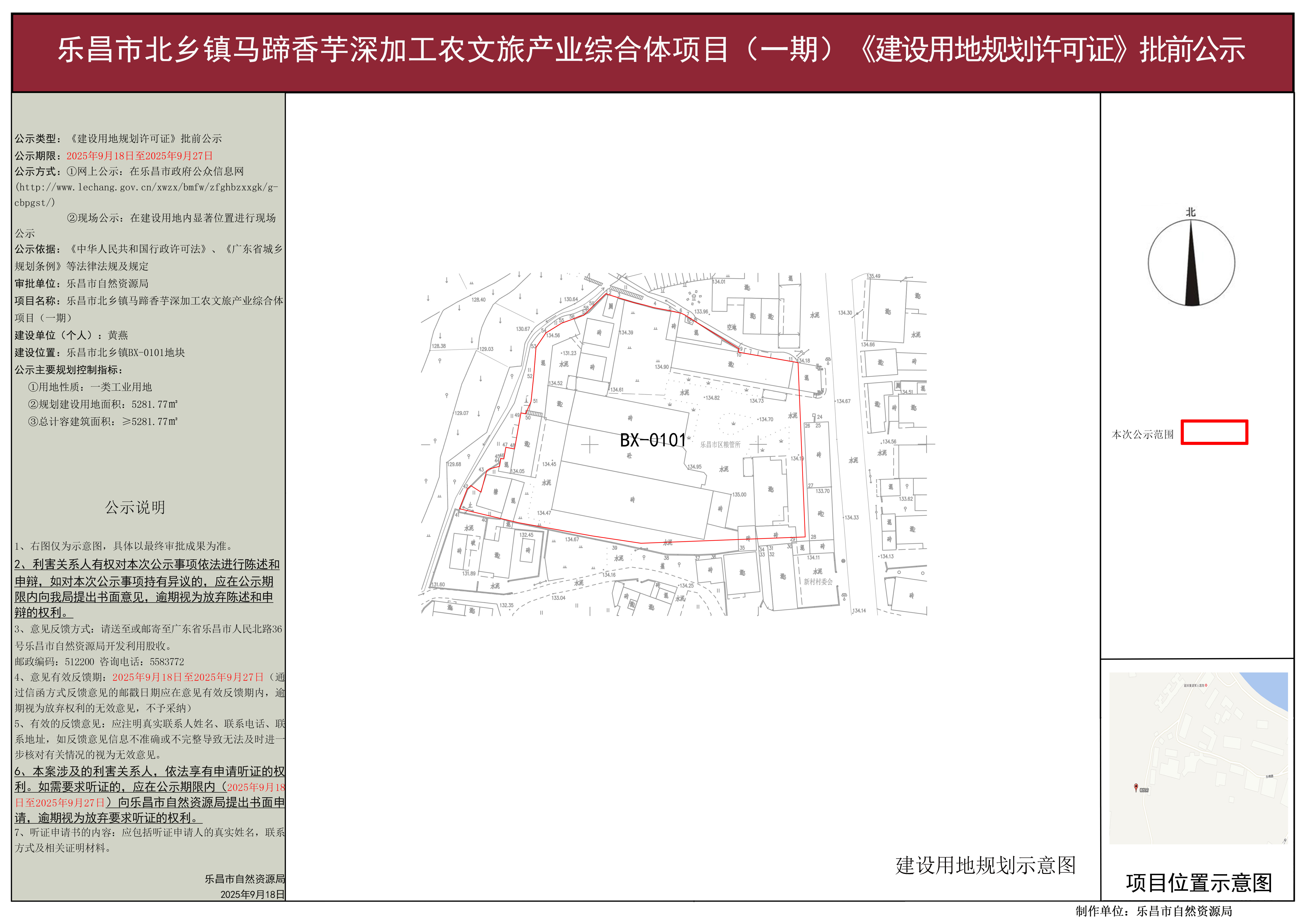
Task: Click the red 公示期限 date range
Action: pyautogui.click(x=139, y=156)
